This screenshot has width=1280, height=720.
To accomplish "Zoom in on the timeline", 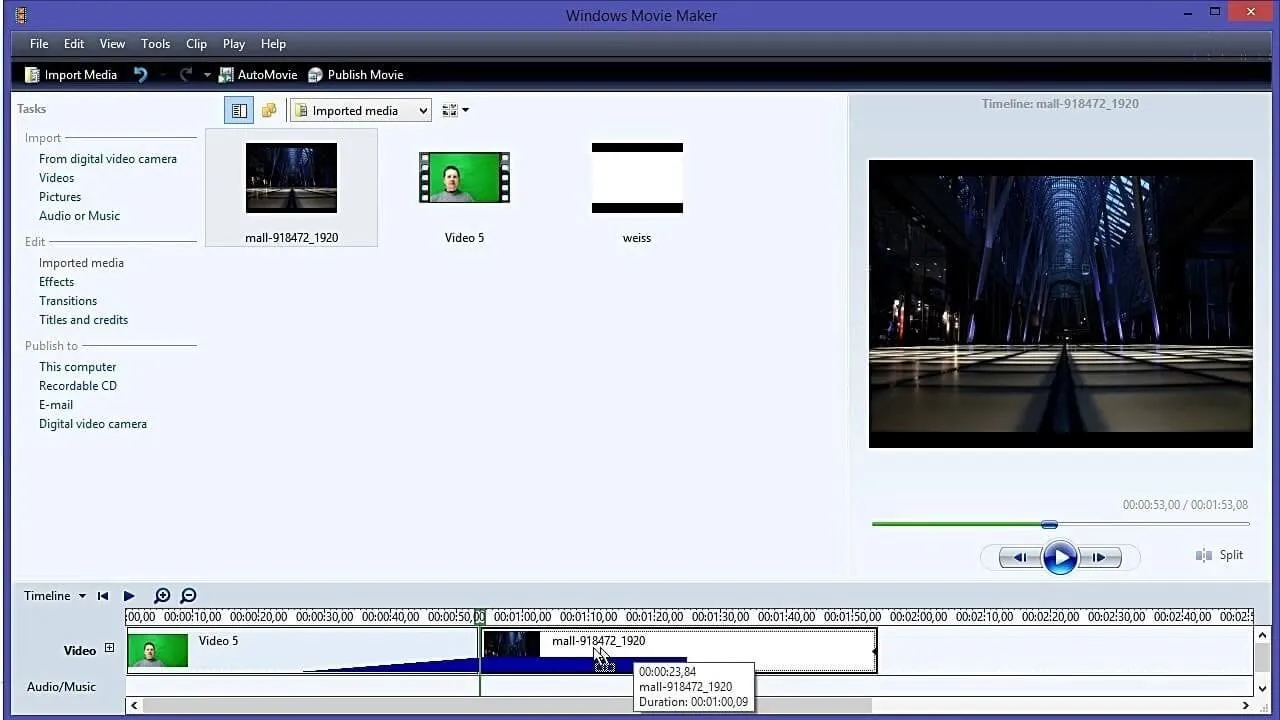I will click(x=162, y=596).
